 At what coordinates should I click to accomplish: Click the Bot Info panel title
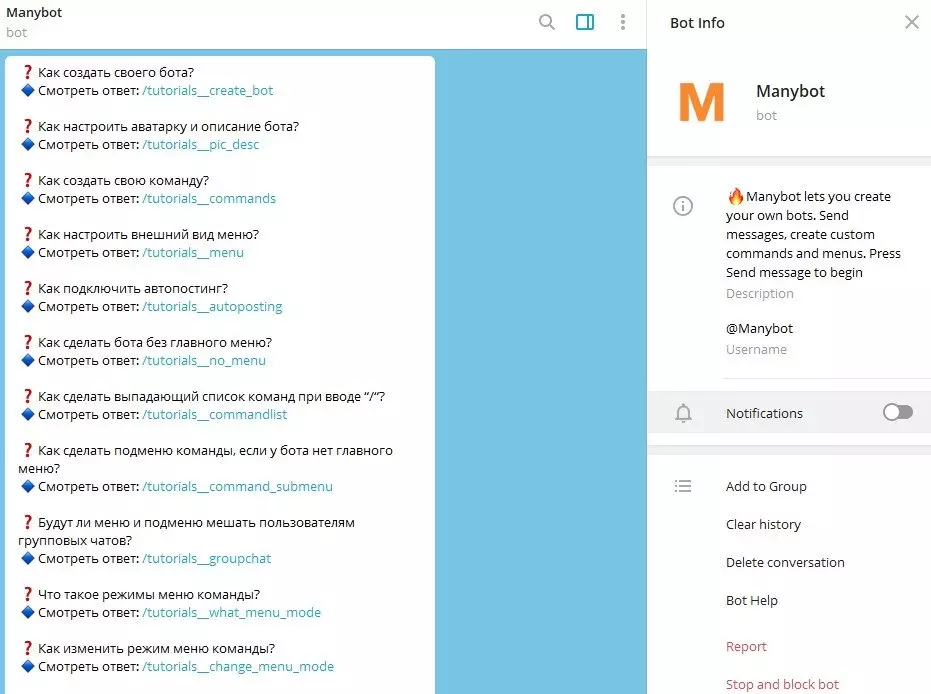point(697,23)
